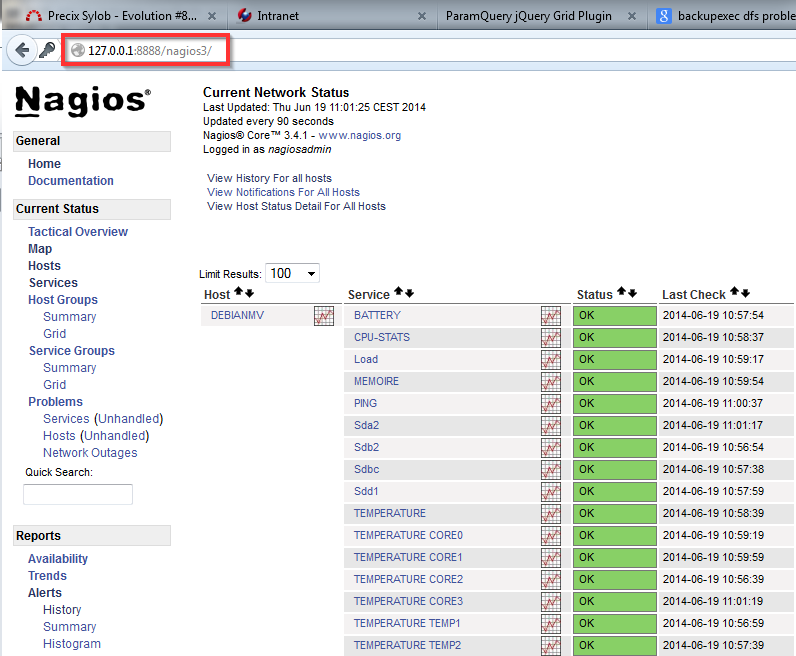Sort Service column ascending with up arrow
This screenshot has width=796, height=656.
399,291
